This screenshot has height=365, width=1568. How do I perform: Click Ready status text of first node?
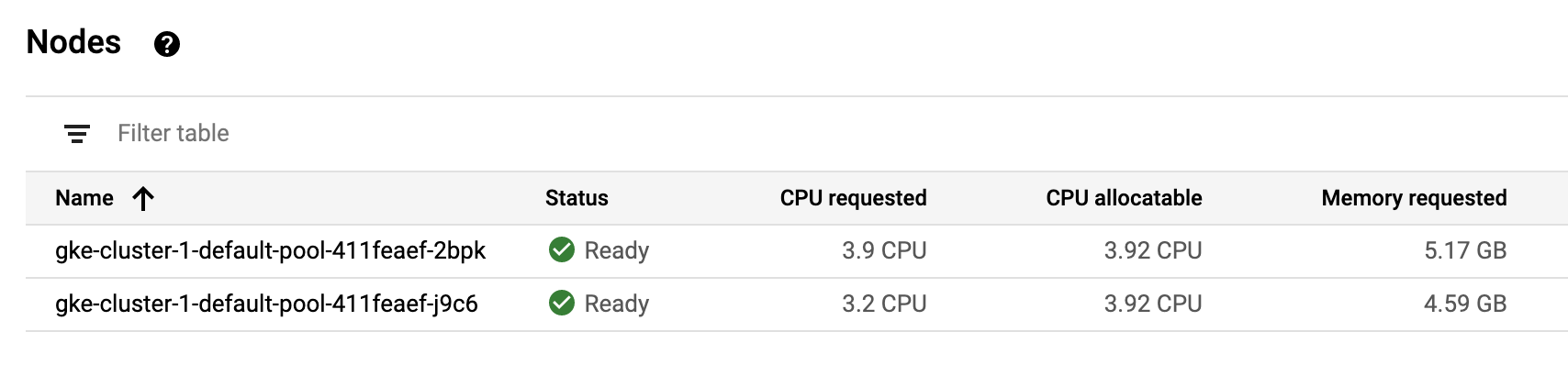click(x=617, y=250)
